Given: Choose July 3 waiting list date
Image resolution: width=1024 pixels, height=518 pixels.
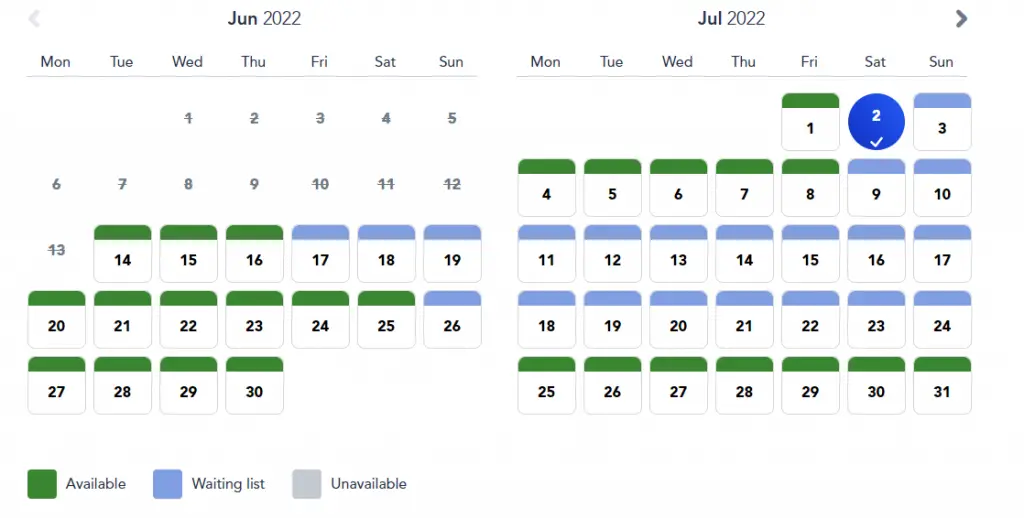Looking at the screenshot, I should [x=942, y=121].
